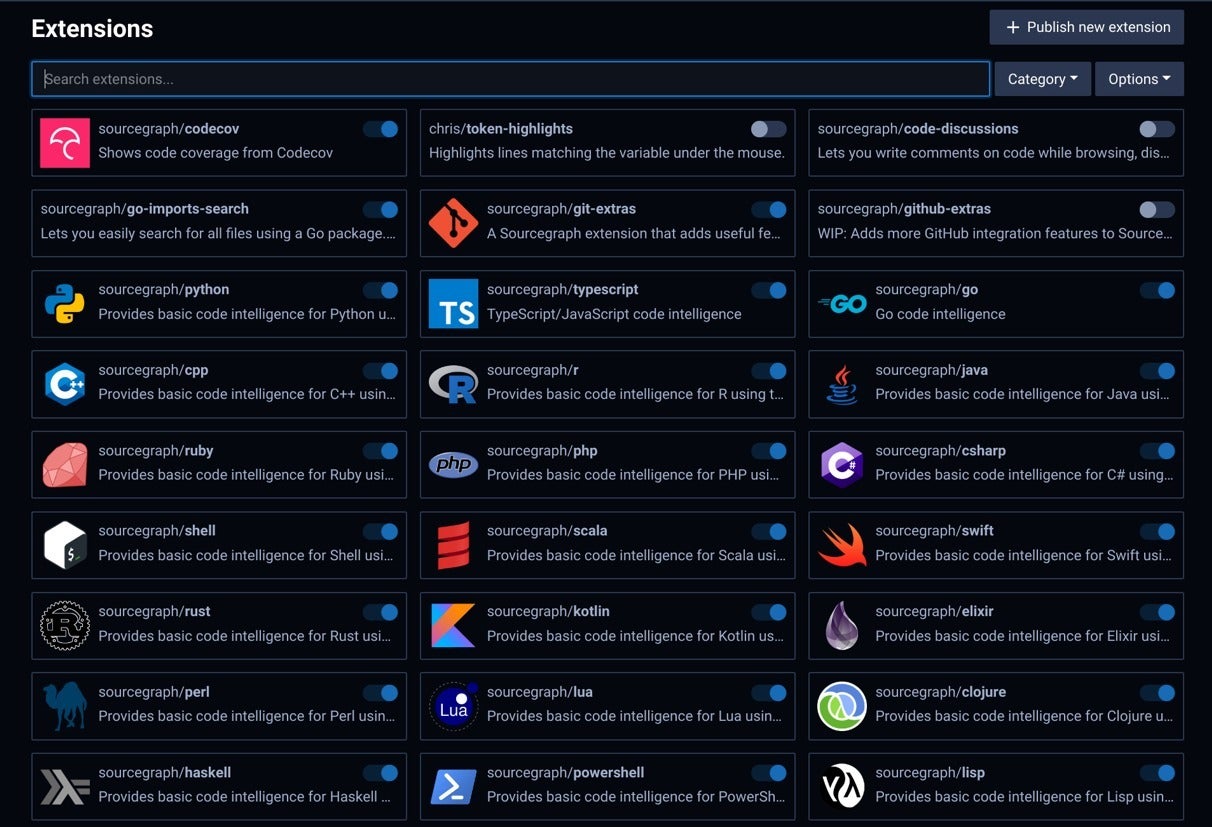Click the PHP logo icon
The width and height of the screenshot is (1212, 827).
[453, 465]
